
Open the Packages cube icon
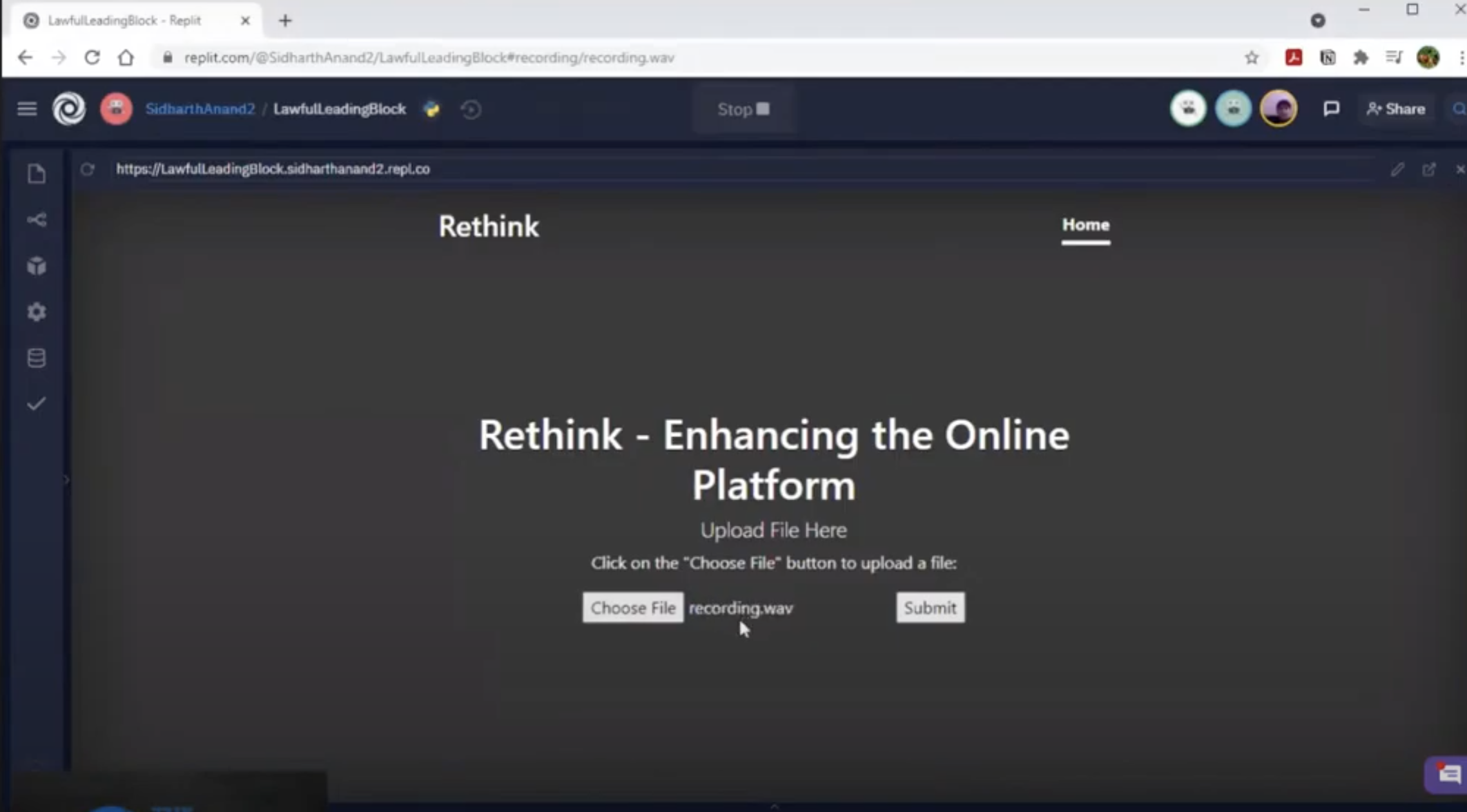point(37,266)
